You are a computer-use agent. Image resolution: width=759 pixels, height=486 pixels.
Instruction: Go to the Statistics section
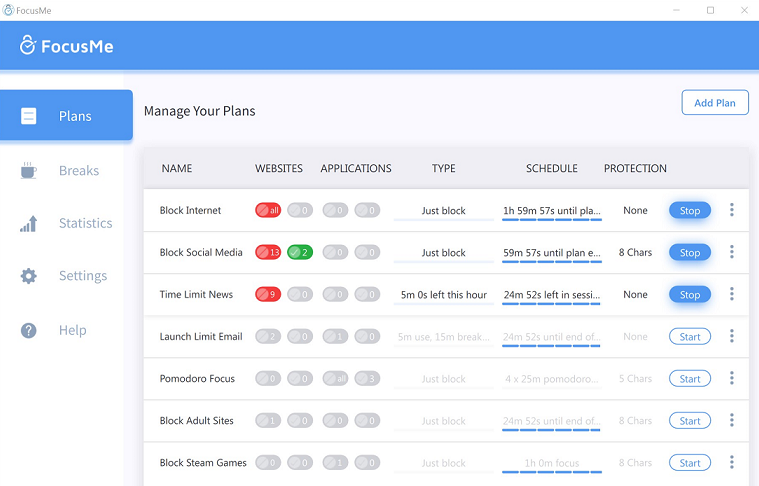coord(66,223)
